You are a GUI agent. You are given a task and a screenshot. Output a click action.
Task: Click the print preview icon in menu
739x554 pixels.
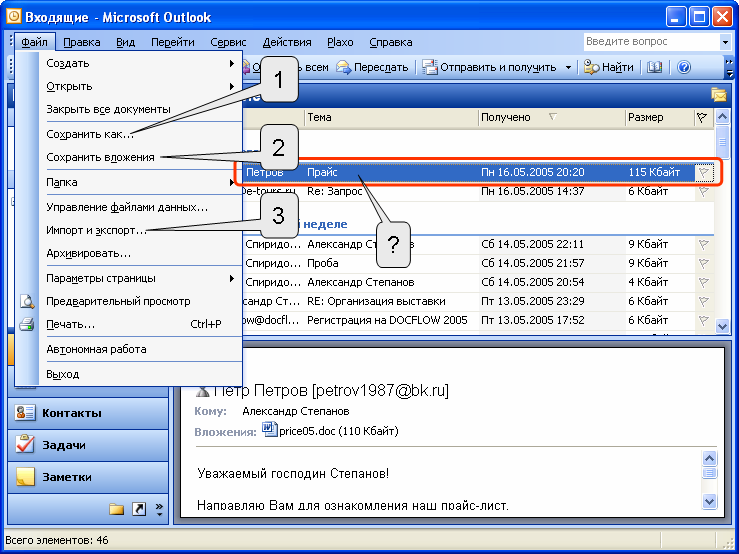tap(27, 301)
